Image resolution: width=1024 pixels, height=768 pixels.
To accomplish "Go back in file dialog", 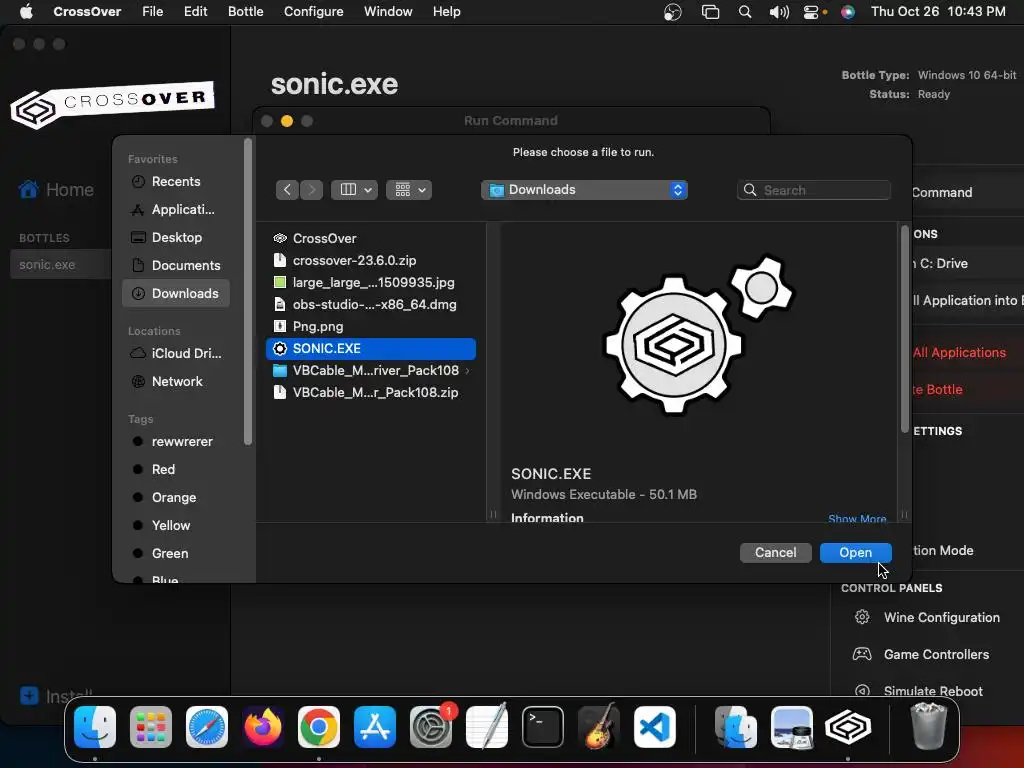I will click(287, 190).
